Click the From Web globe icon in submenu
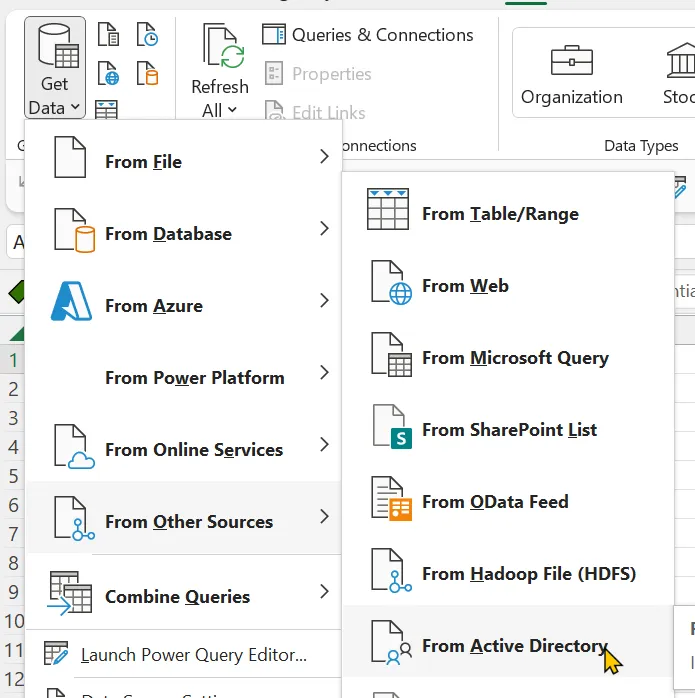The image size is (695, 698). pyautogui.click(x=391, y=282)
